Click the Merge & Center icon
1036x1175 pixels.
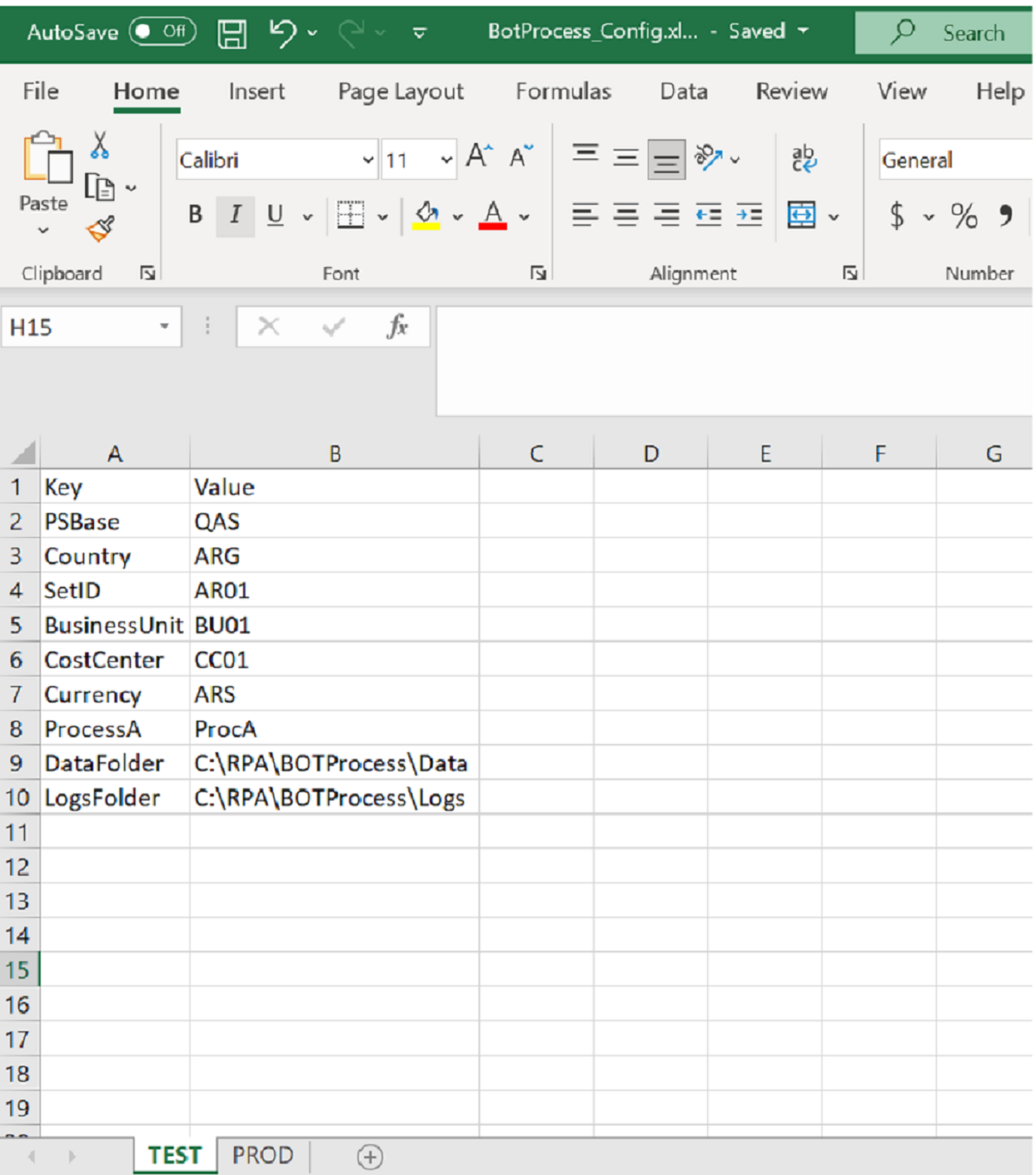coord(801,216)
